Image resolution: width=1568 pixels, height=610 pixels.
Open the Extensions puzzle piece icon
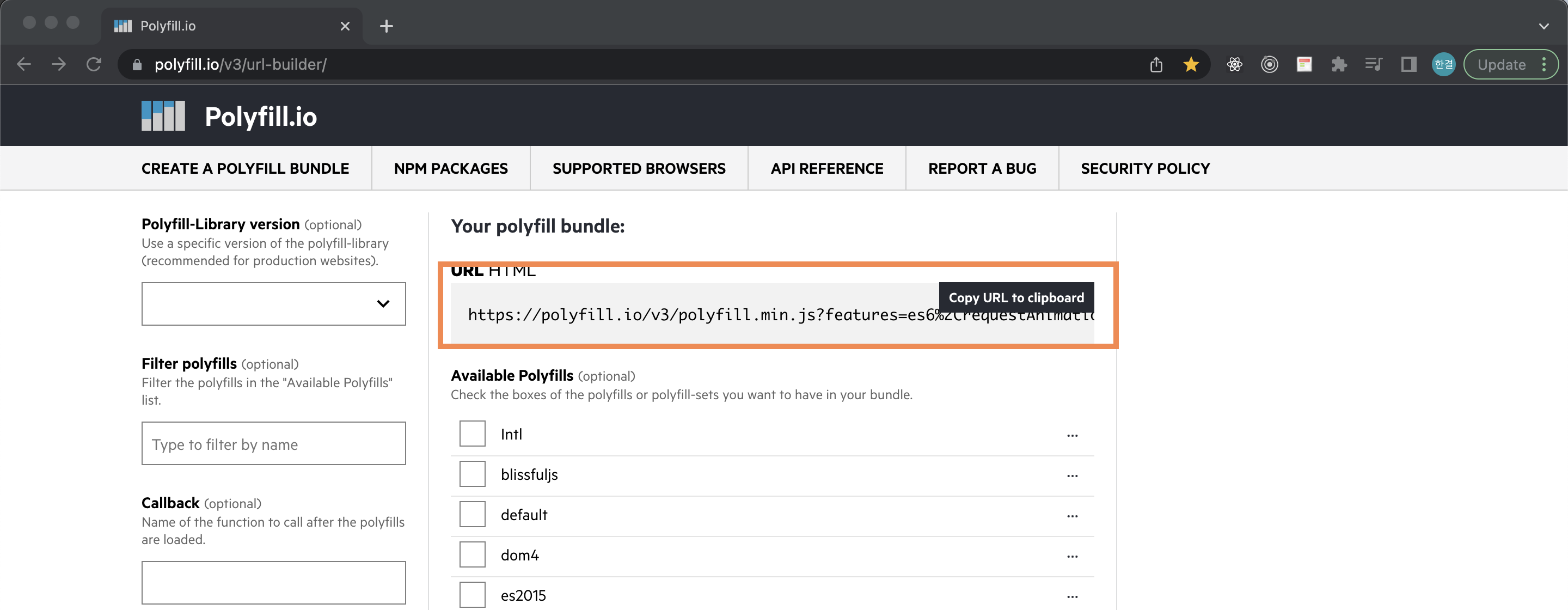point(1339,64)
